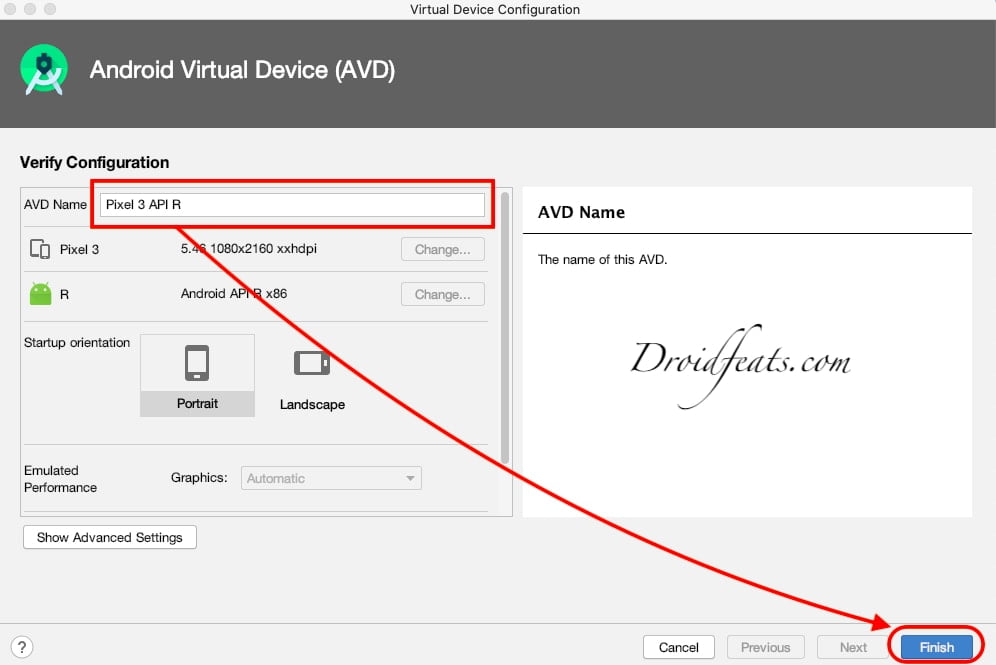Viewport: 996px width, 665px height.
Task: Click the Pixel 3 phone hardware icon
Action: (x=39, y=249)
